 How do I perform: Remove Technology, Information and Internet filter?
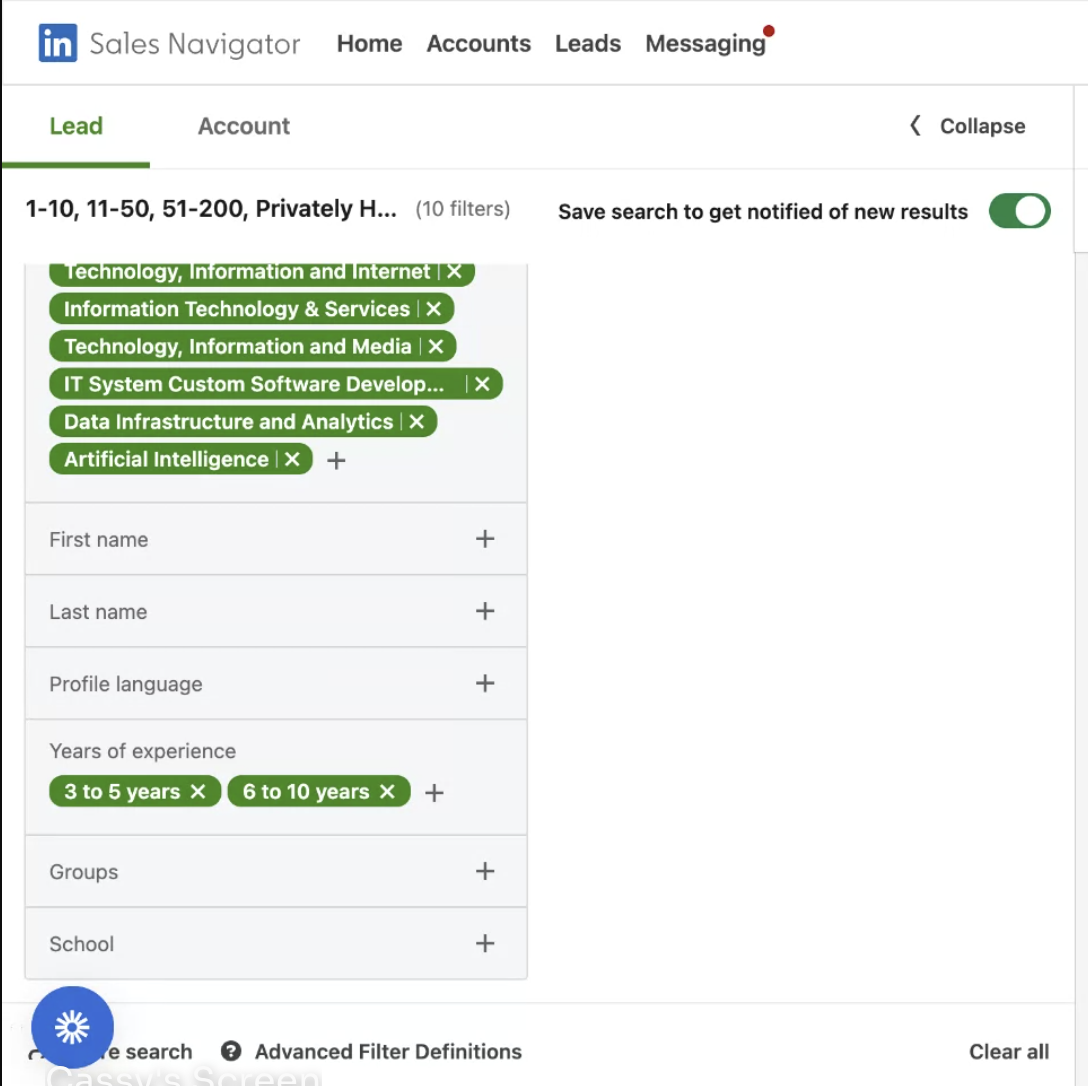click(454, 271)
